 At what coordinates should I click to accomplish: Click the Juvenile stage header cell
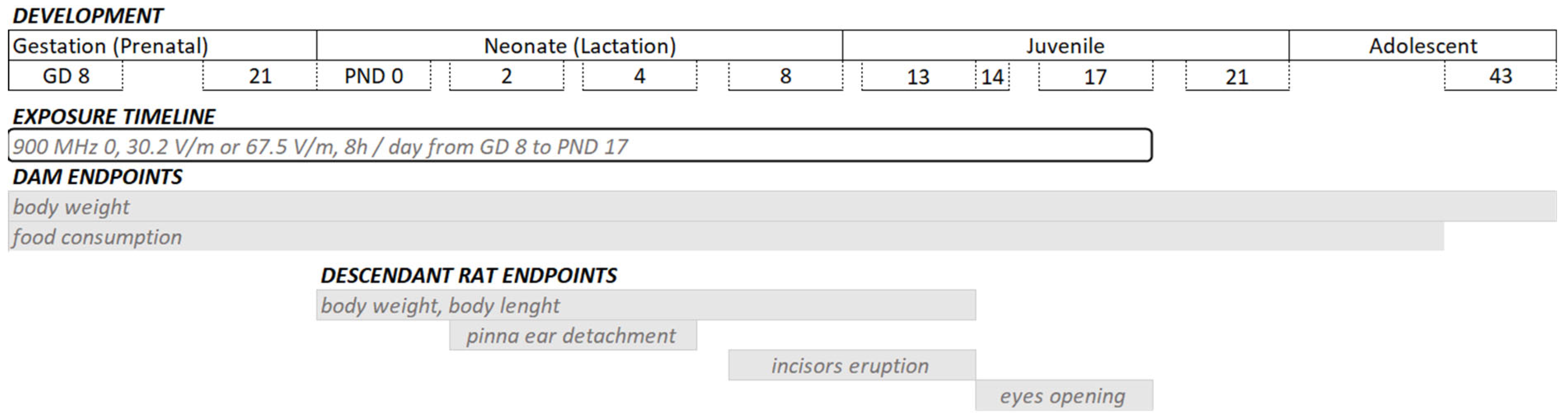tap(1065, 46)
